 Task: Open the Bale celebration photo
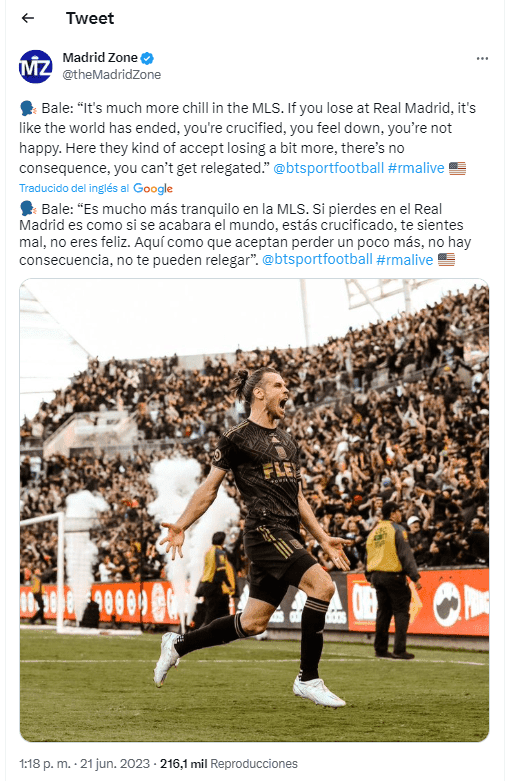(254, 510)
